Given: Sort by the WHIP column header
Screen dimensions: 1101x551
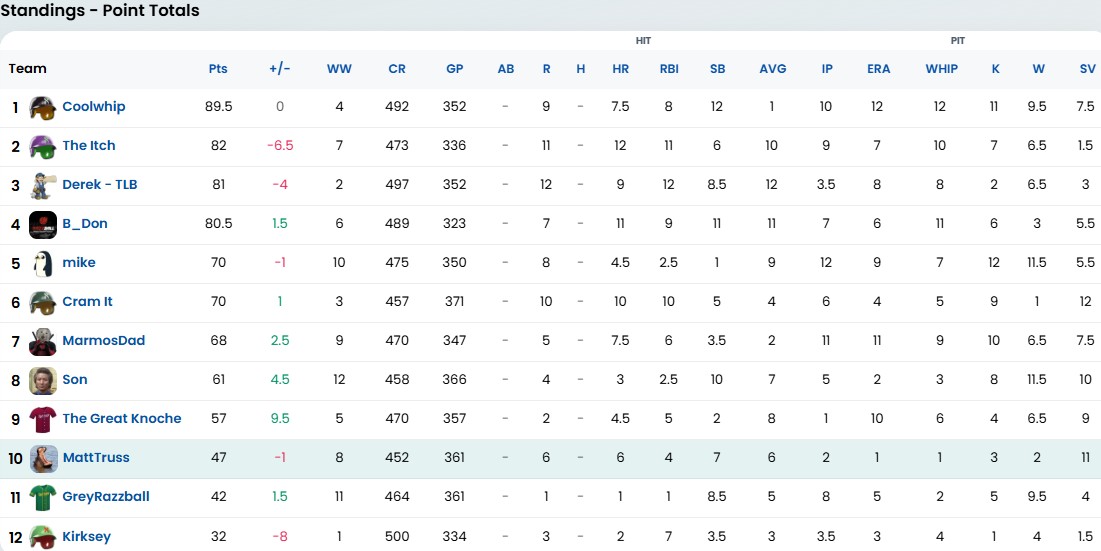Looking at the screenshot, I should 941,69.
